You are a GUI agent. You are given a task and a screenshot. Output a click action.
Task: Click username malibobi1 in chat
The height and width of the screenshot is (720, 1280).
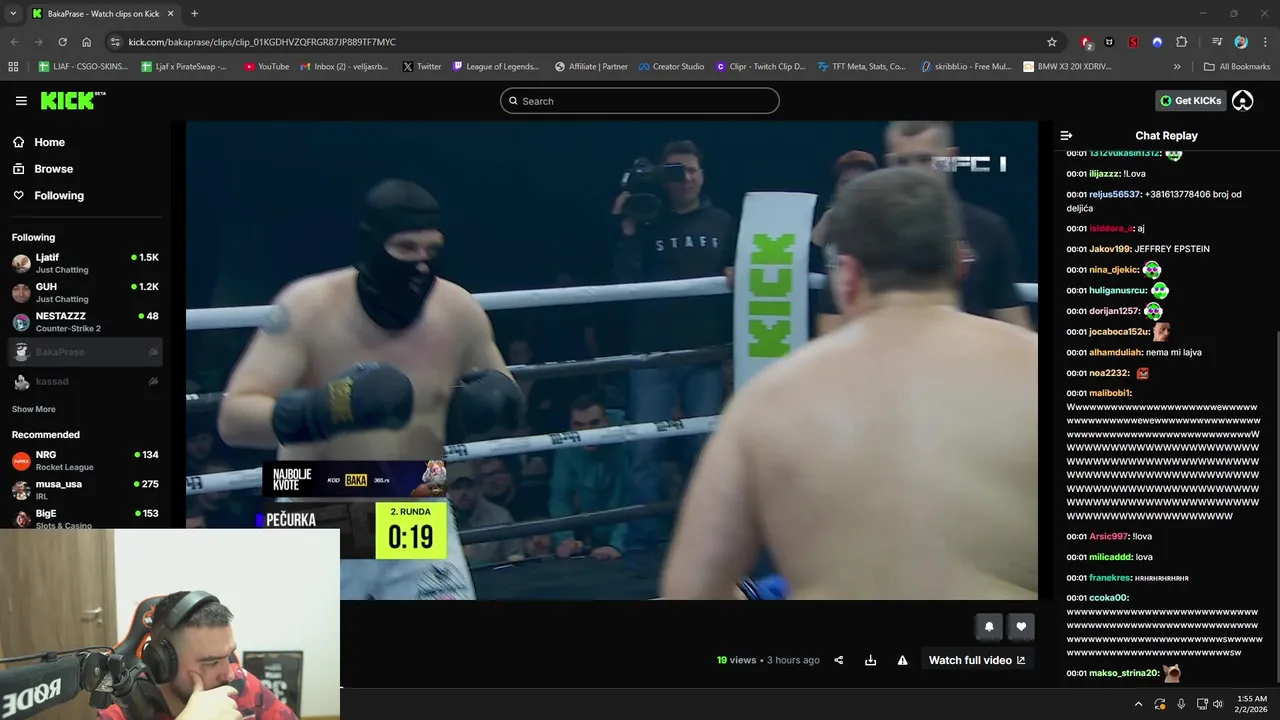pos(1111,393)
